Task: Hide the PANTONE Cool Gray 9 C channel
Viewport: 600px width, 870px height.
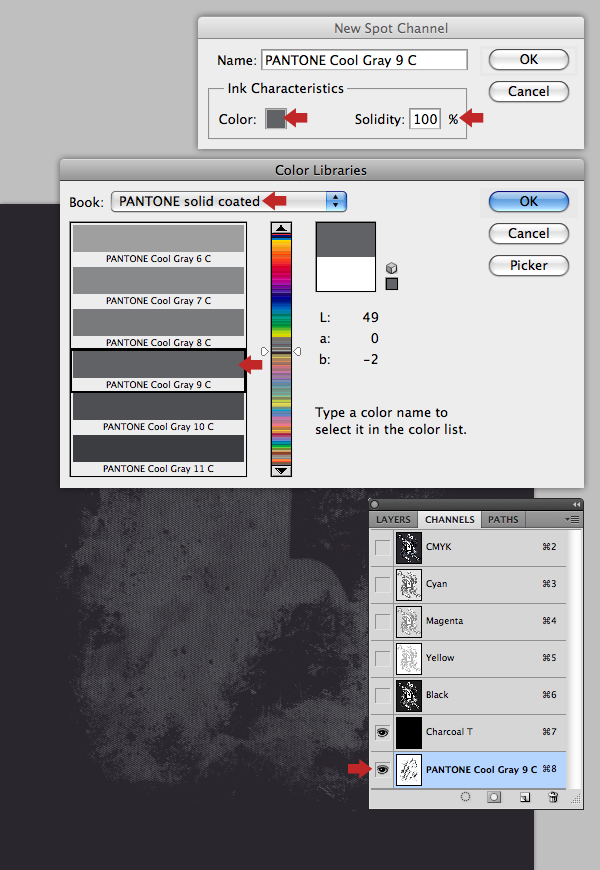Action: pos(382,770)
